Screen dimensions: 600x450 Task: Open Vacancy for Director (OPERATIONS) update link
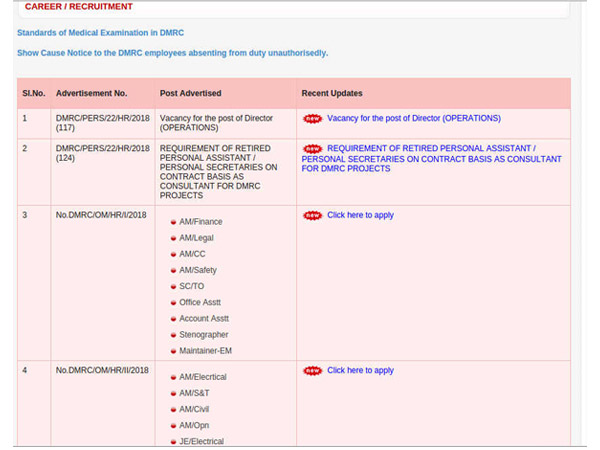tap(414, 118)
